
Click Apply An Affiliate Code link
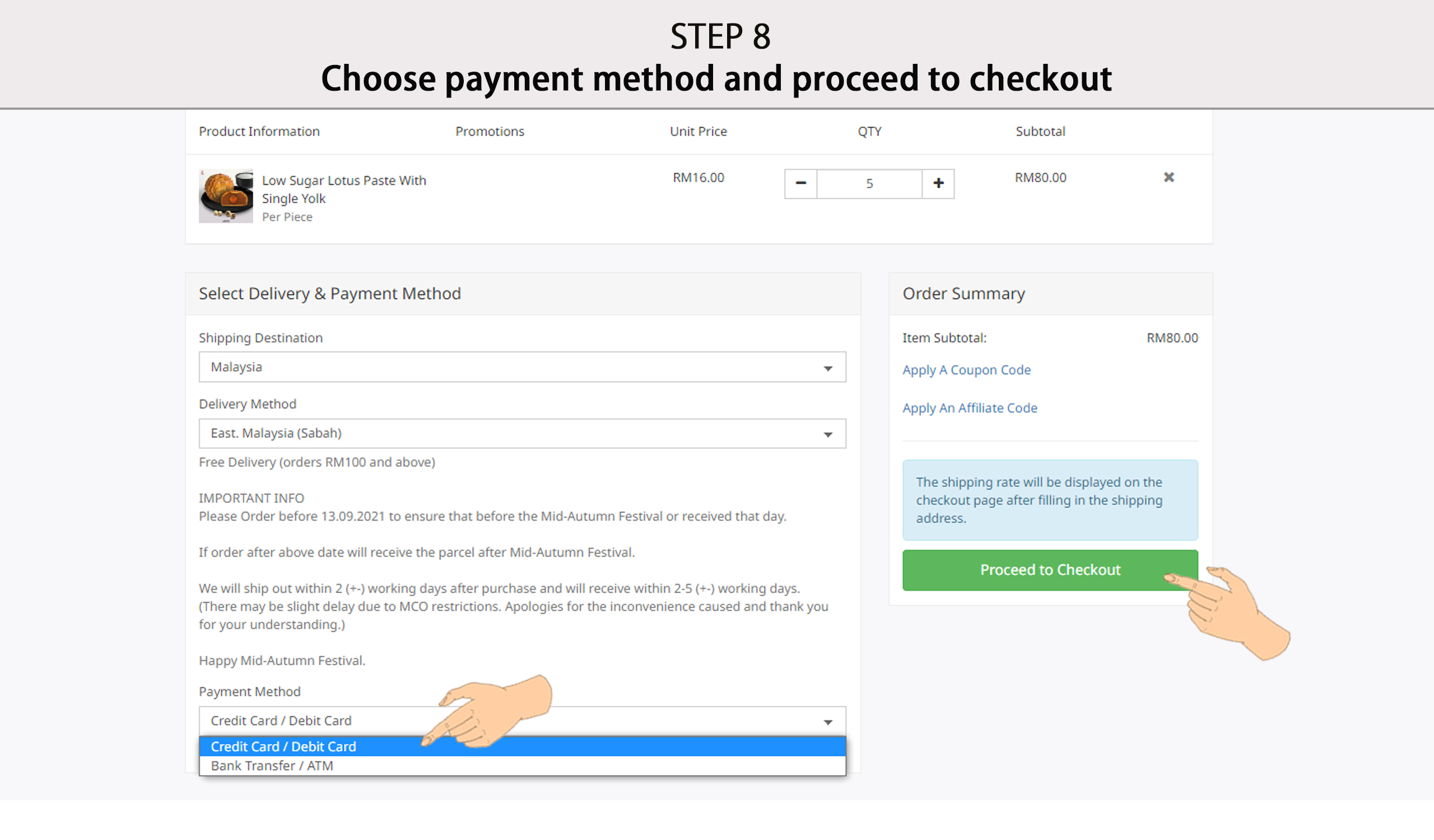970,408
